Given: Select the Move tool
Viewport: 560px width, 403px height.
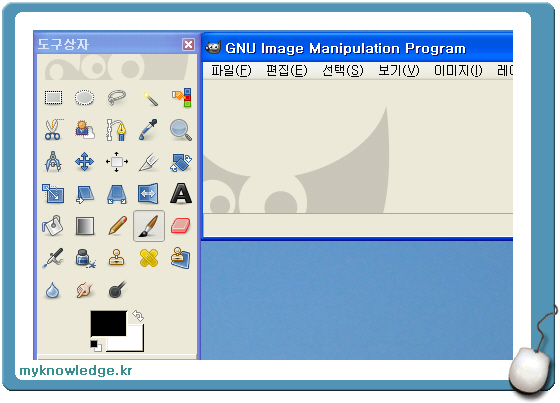Looking at the screenshot, I should click(x=85, y=162).
